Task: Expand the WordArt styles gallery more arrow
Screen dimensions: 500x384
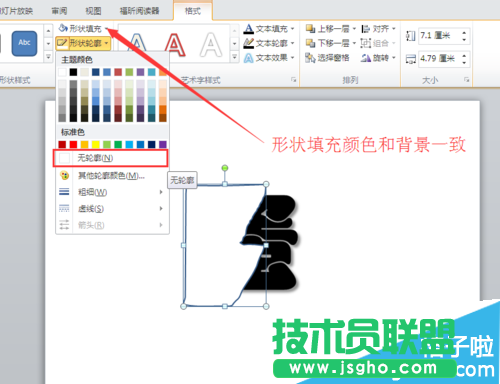Action: [235, 57]
